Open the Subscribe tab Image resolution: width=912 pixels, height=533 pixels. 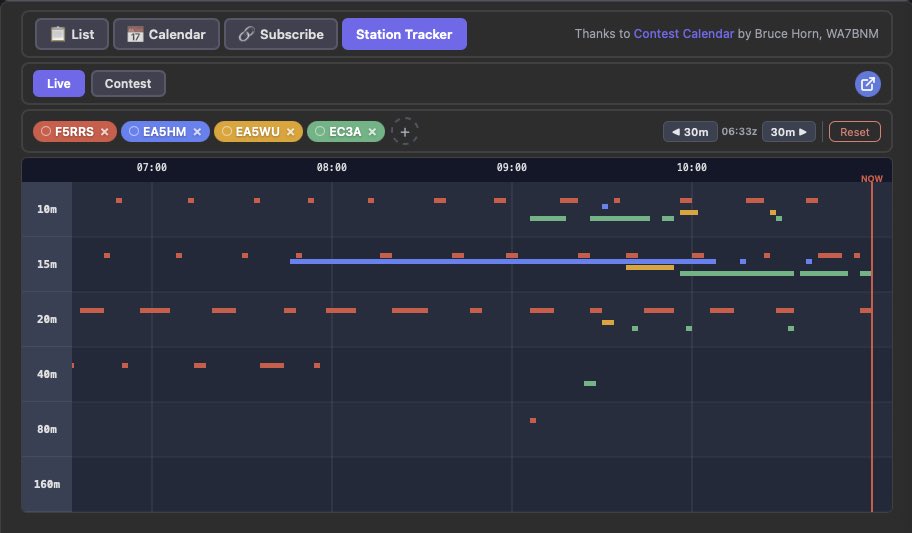click(x=281, y=34)
